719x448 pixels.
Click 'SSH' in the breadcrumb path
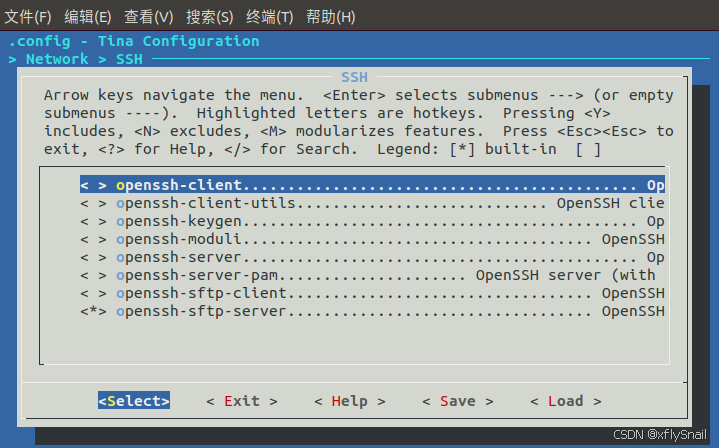coord(129,59)
